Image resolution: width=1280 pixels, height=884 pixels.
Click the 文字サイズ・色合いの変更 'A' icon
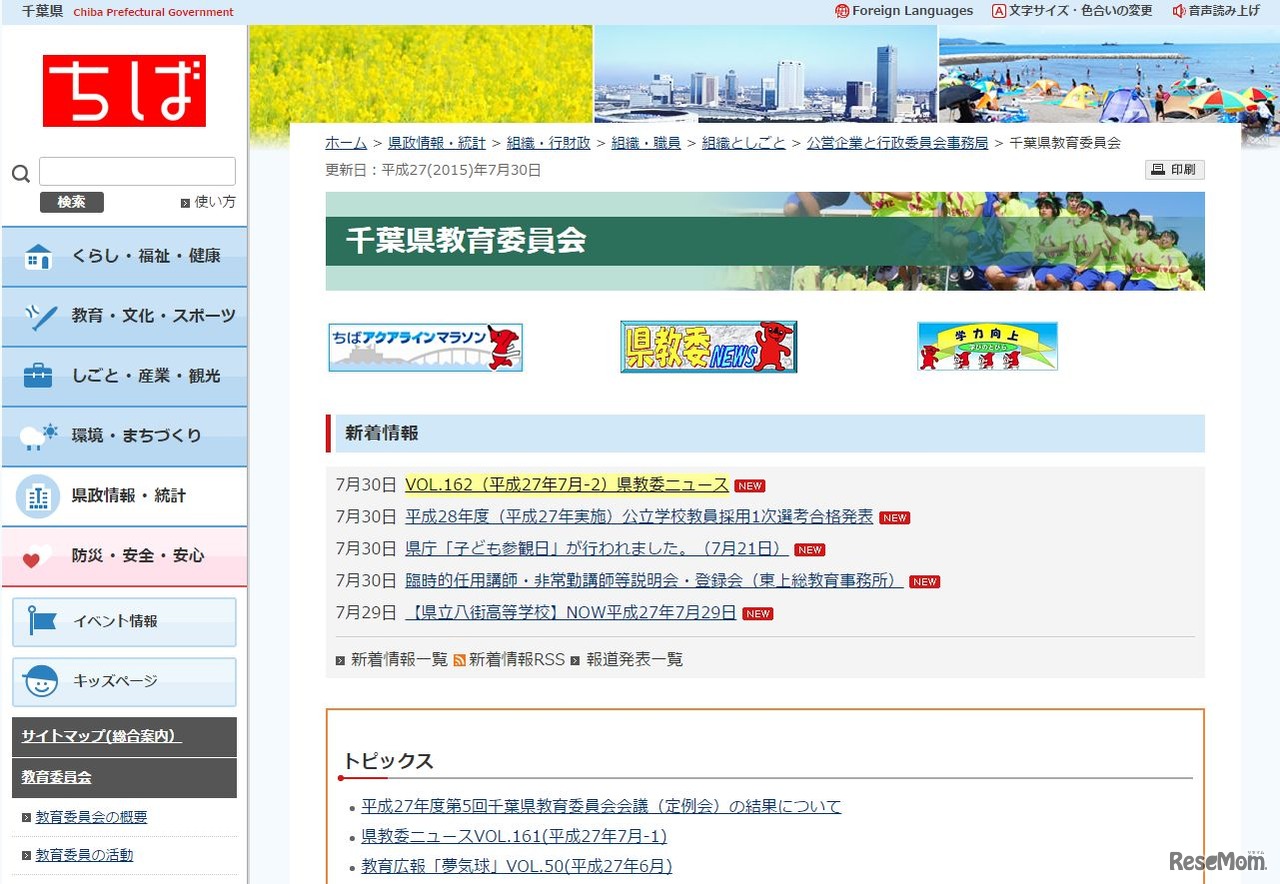[x=999, y=11]
